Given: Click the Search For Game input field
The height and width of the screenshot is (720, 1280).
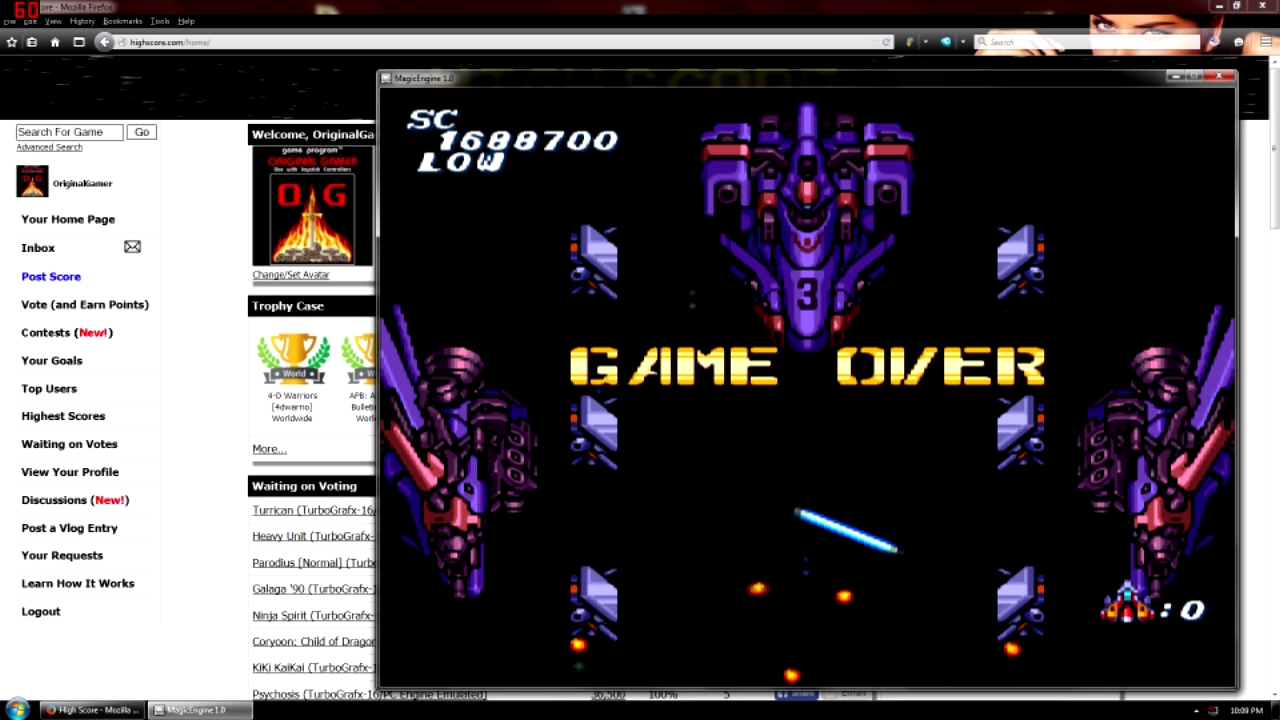Looking at the screenshot, I should 69,132.
